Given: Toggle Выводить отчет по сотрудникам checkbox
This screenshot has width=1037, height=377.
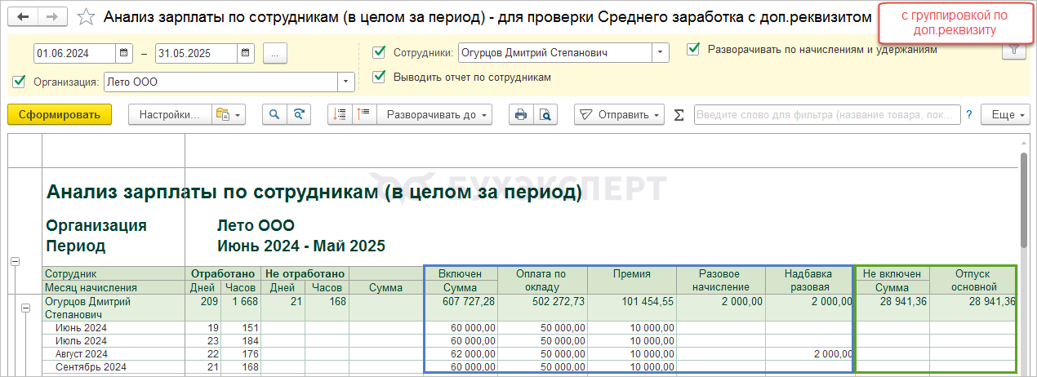Looking at the screenshot, I should 379,77.
